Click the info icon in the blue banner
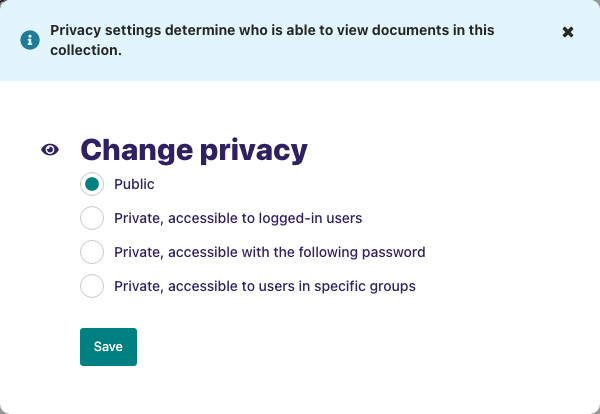The width and height of the screenshot is (600, 414). (x=30, y=40)
